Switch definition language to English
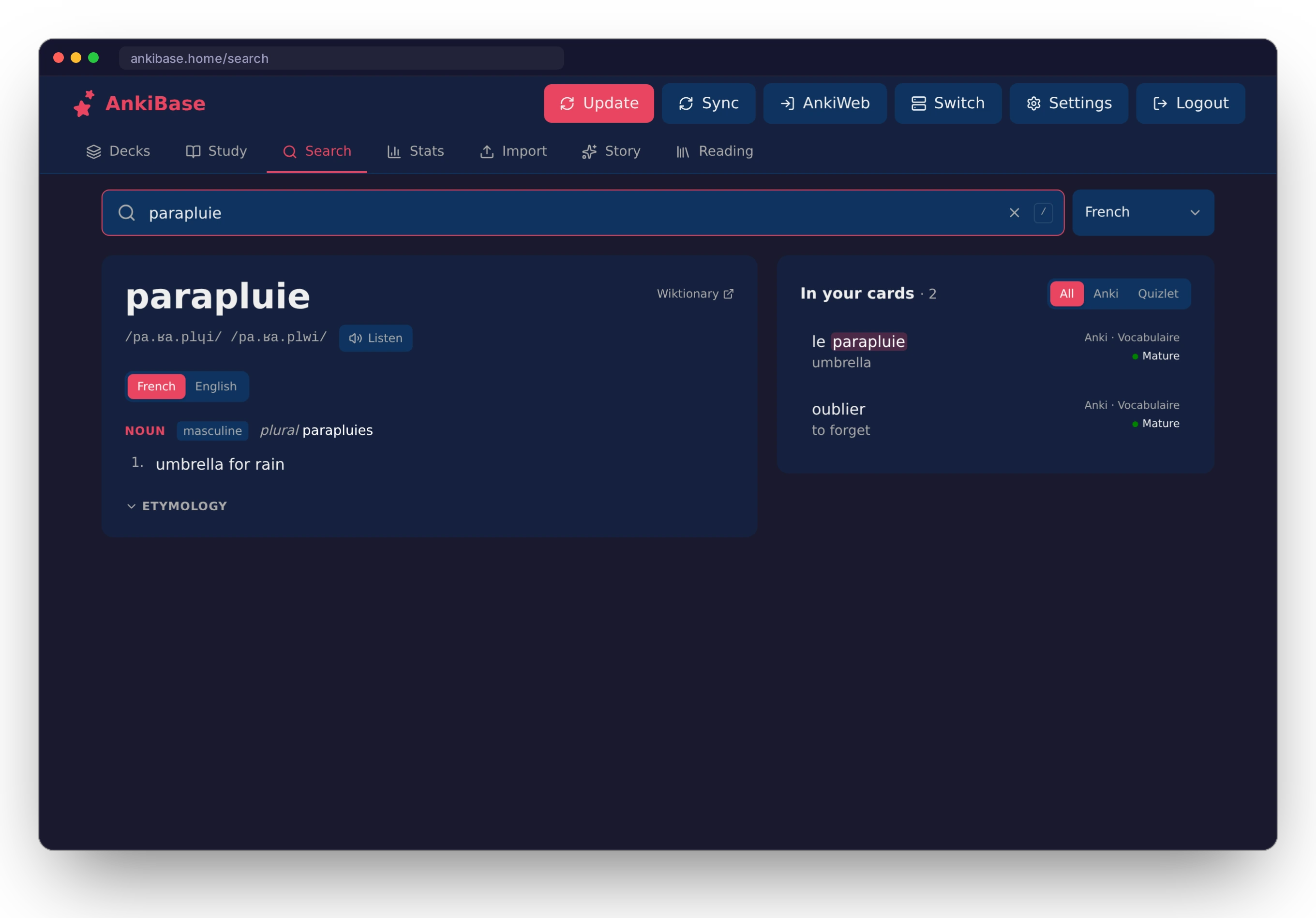This screenshot has height=918, width=1316. [215, 386]
